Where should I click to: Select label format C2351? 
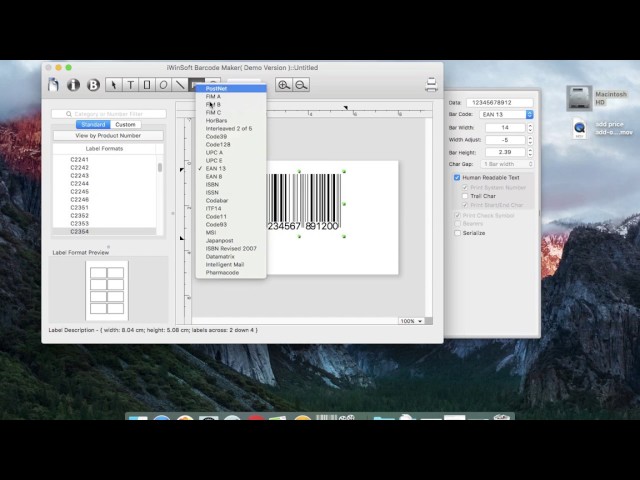(x=80, y=207)
